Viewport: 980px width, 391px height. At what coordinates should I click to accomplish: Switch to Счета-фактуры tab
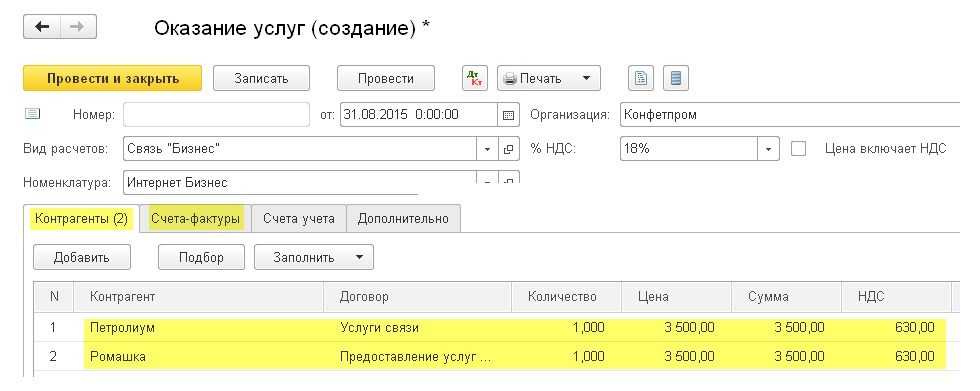[x=196, y=219]
